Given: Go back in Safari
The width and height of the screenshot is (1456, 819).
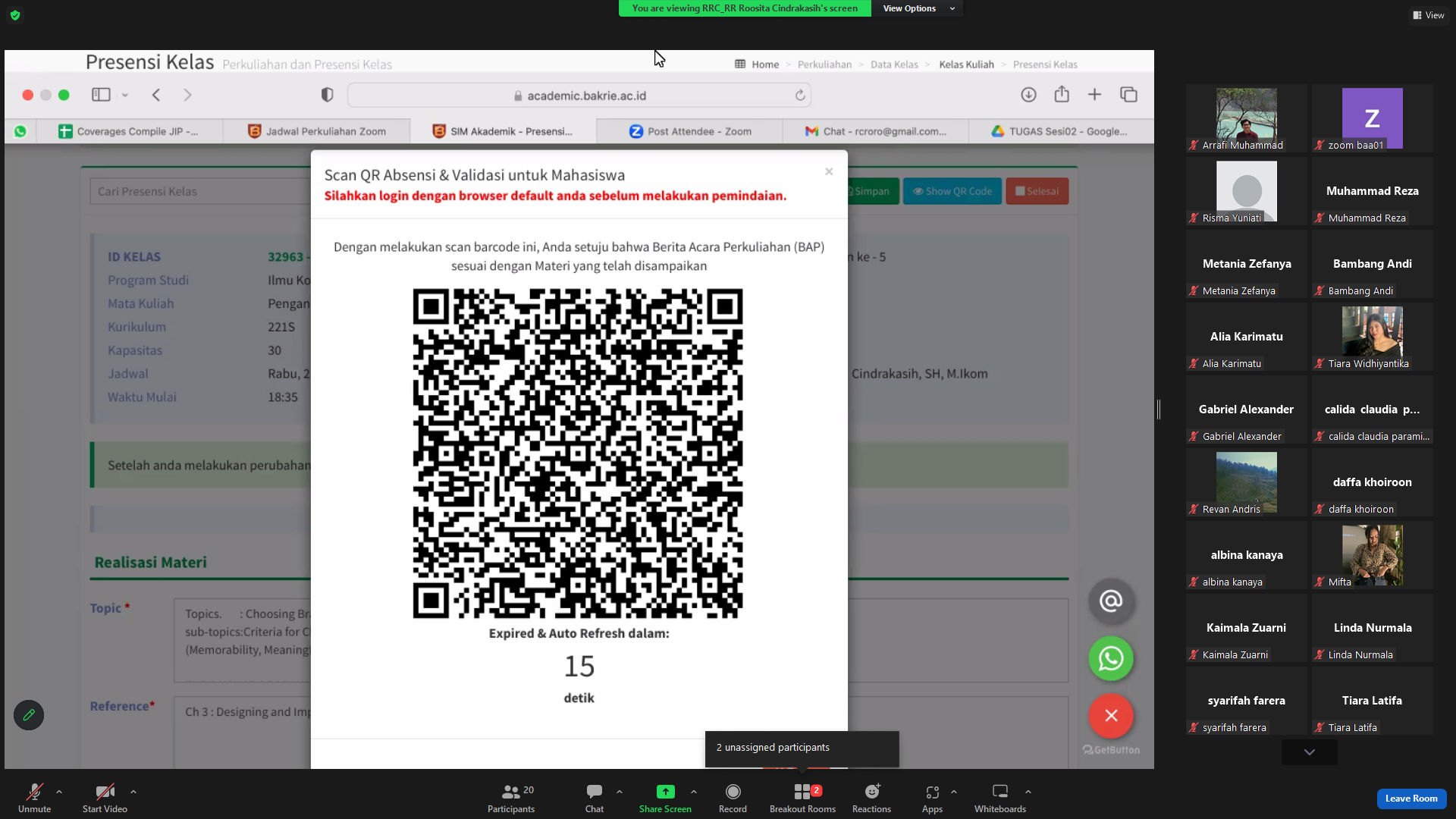Looking at the screenshot, I should point(156,95).
